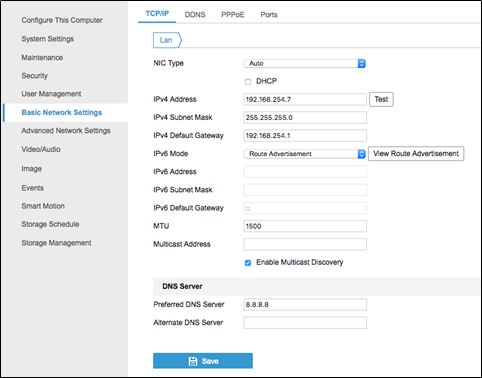The image size is (482, 378).
Task: Open the PPPoE tab
Action: [233, 15]
